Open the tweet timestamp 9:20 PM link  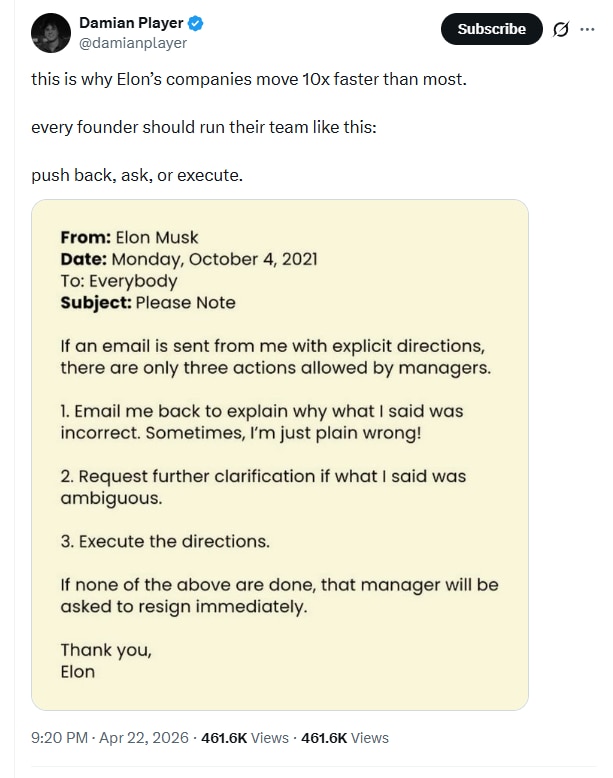click(x=60, y=738)
